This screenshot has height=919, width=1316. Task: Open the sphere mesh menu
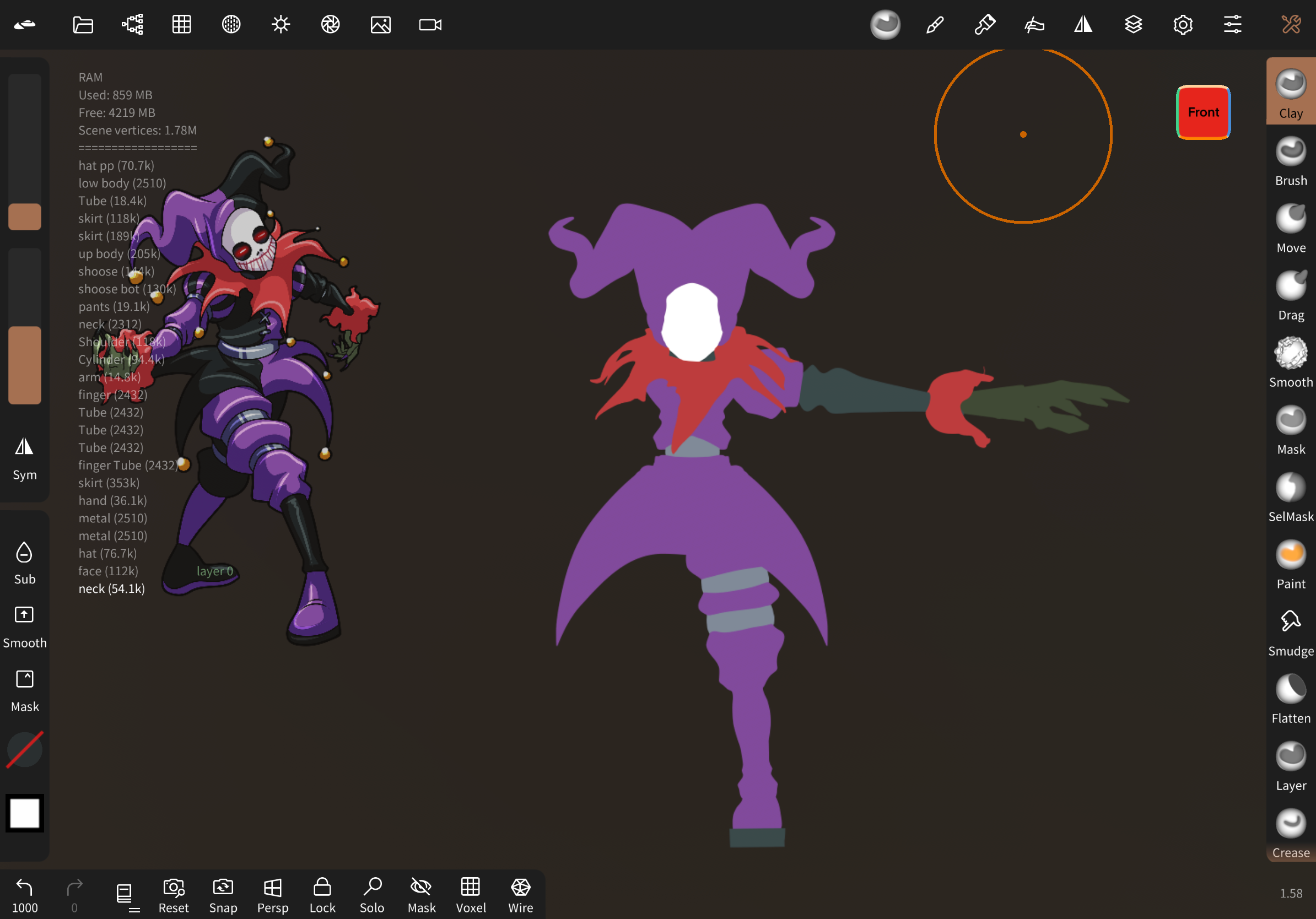pyautogui.click(x=231, y=25)
